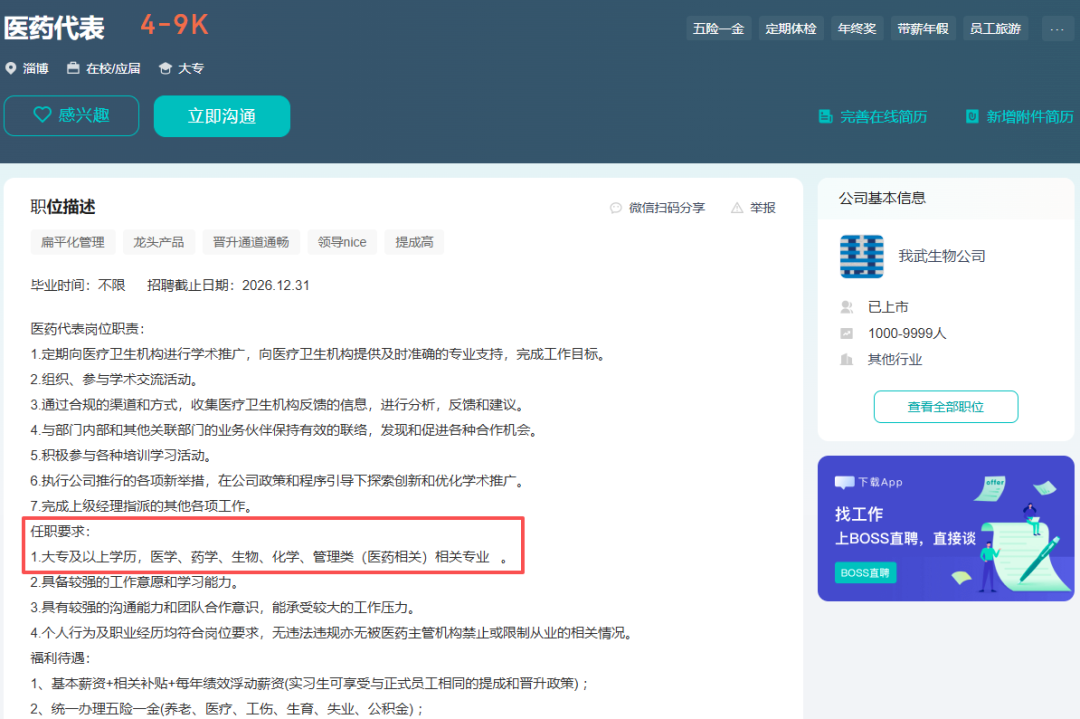Click the 我武生物公司 company logo
The width and height of the screenshot is (1080, 719).
tap(862, 256)
